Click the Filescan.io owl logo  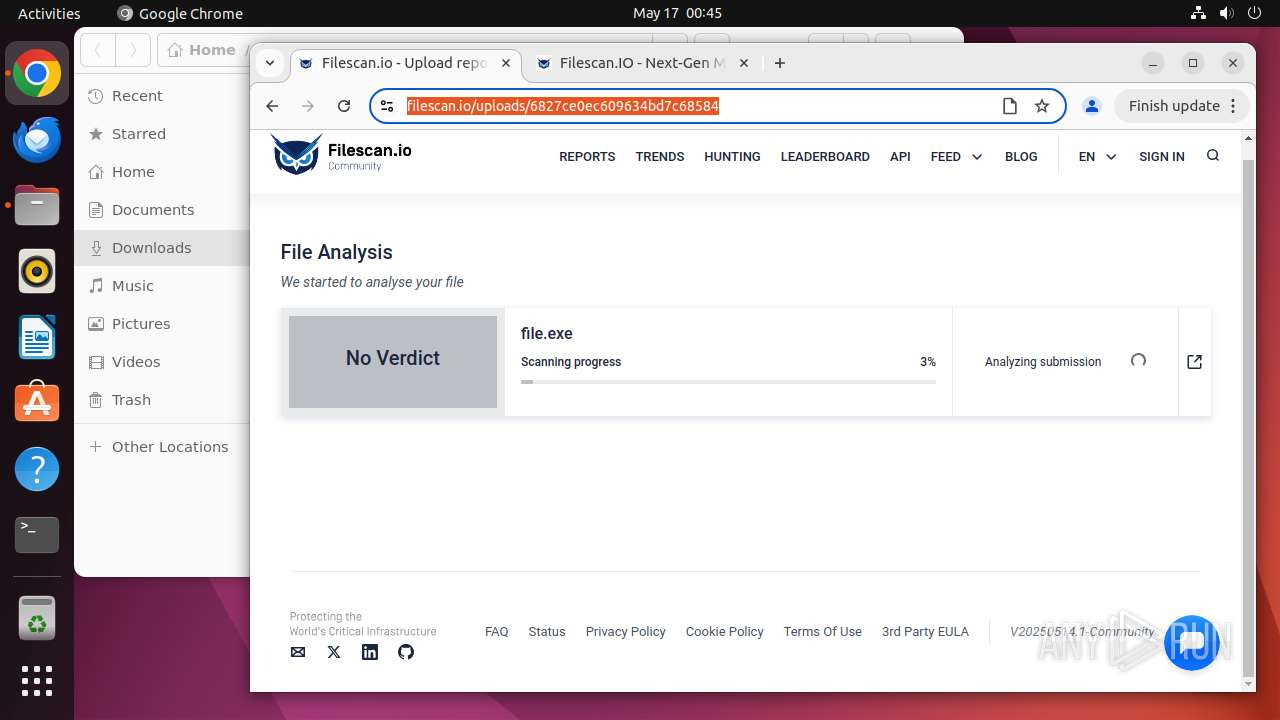(296, 155)
